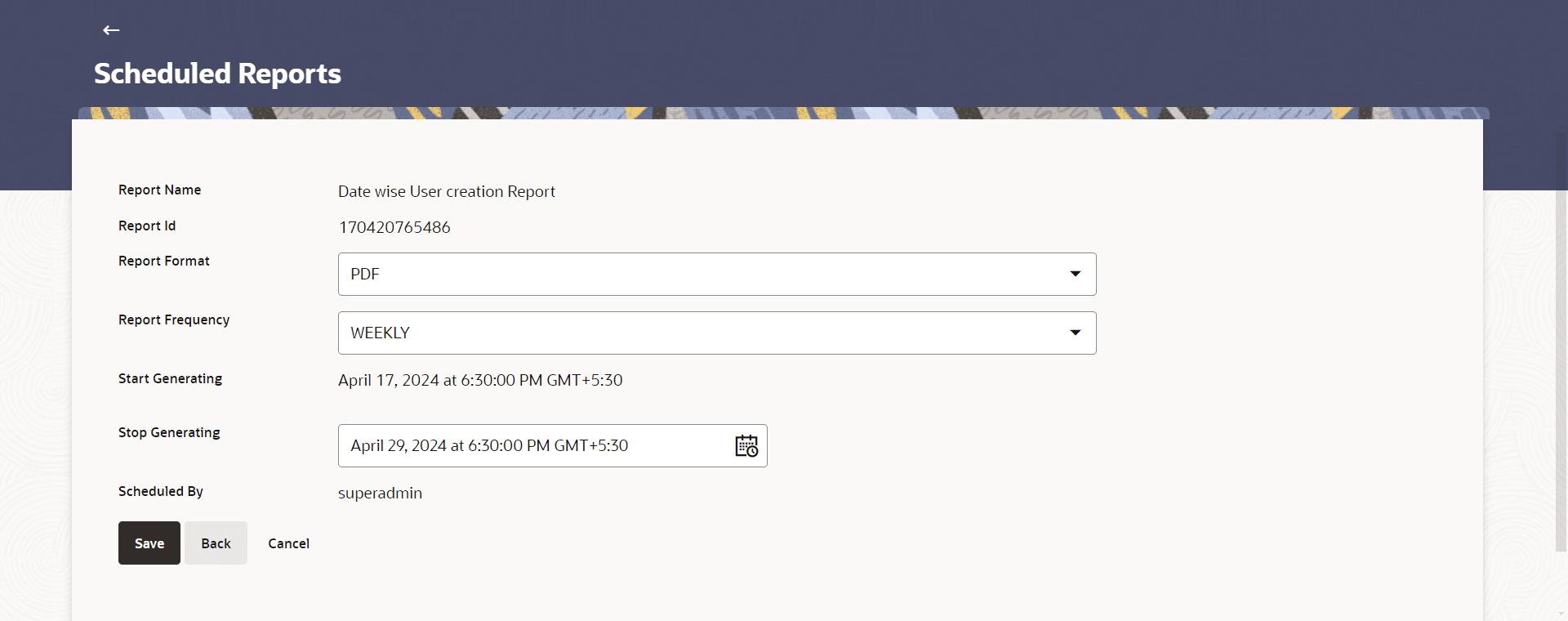The width and height of the screenshot is (1568, 621).
Task: Click the Report Id label
Action: click(147, 226)
